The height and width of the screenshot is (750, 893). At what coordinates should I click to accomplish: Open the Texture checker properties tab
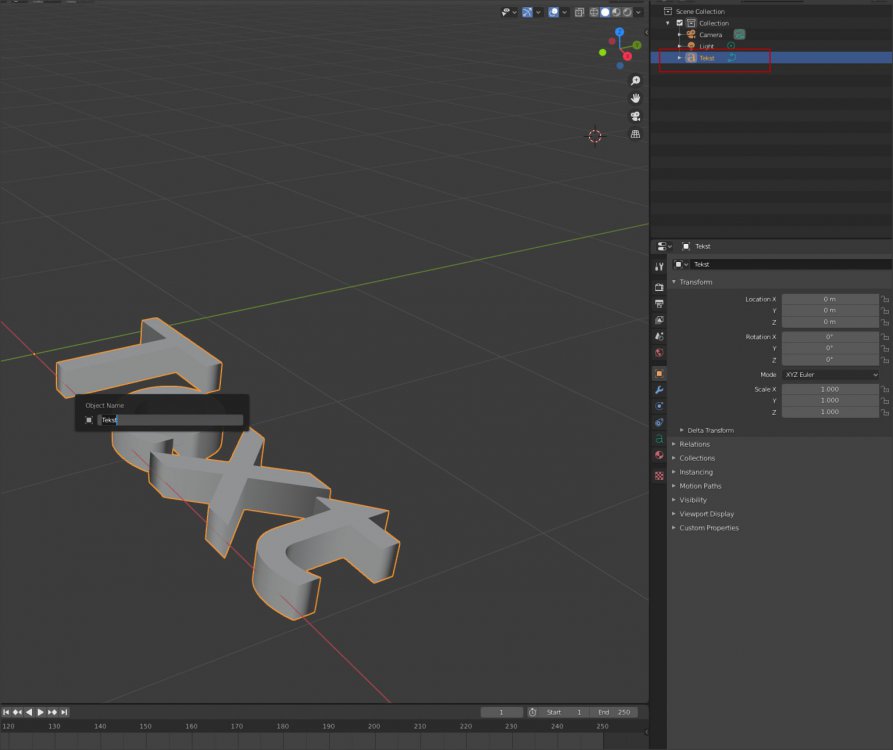pos(659,476)
